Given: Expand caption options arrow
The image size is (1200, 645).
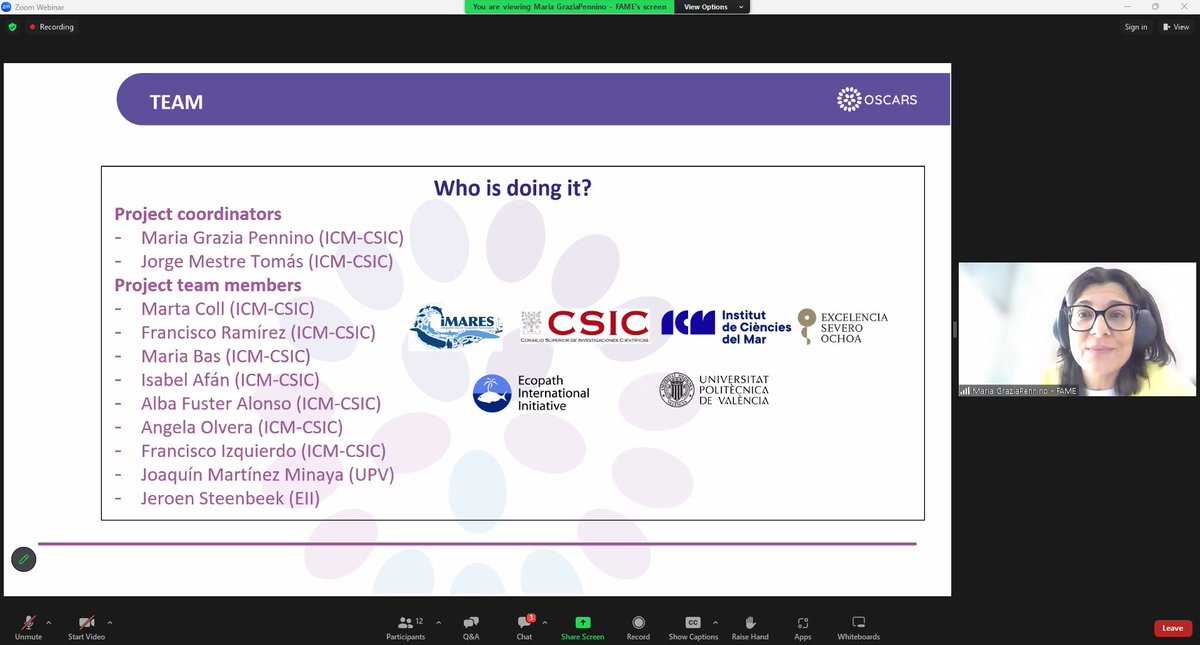Looking at the screenshot, I should point(714,621).
